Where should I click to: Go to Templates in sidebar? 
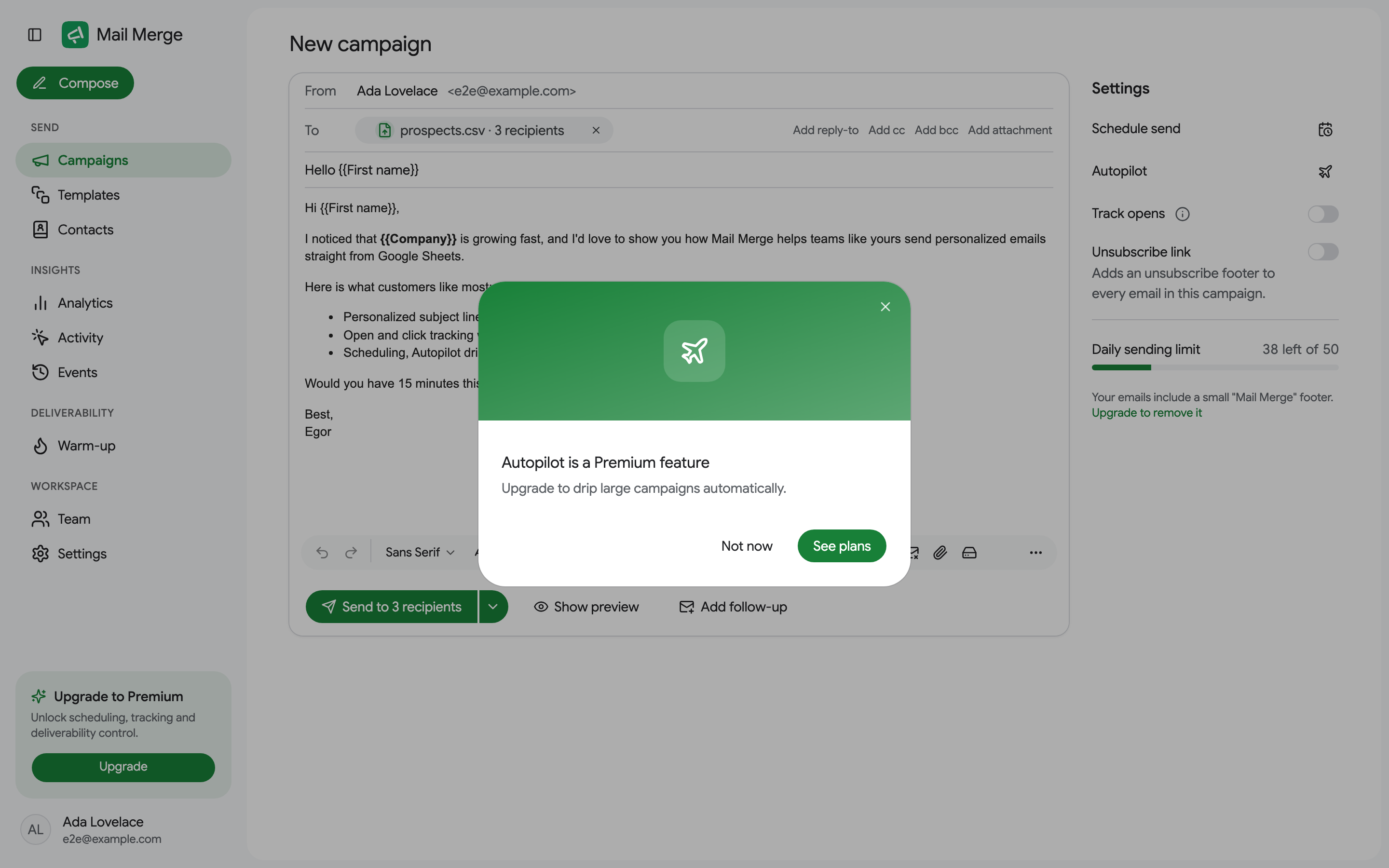click(123, 195)
